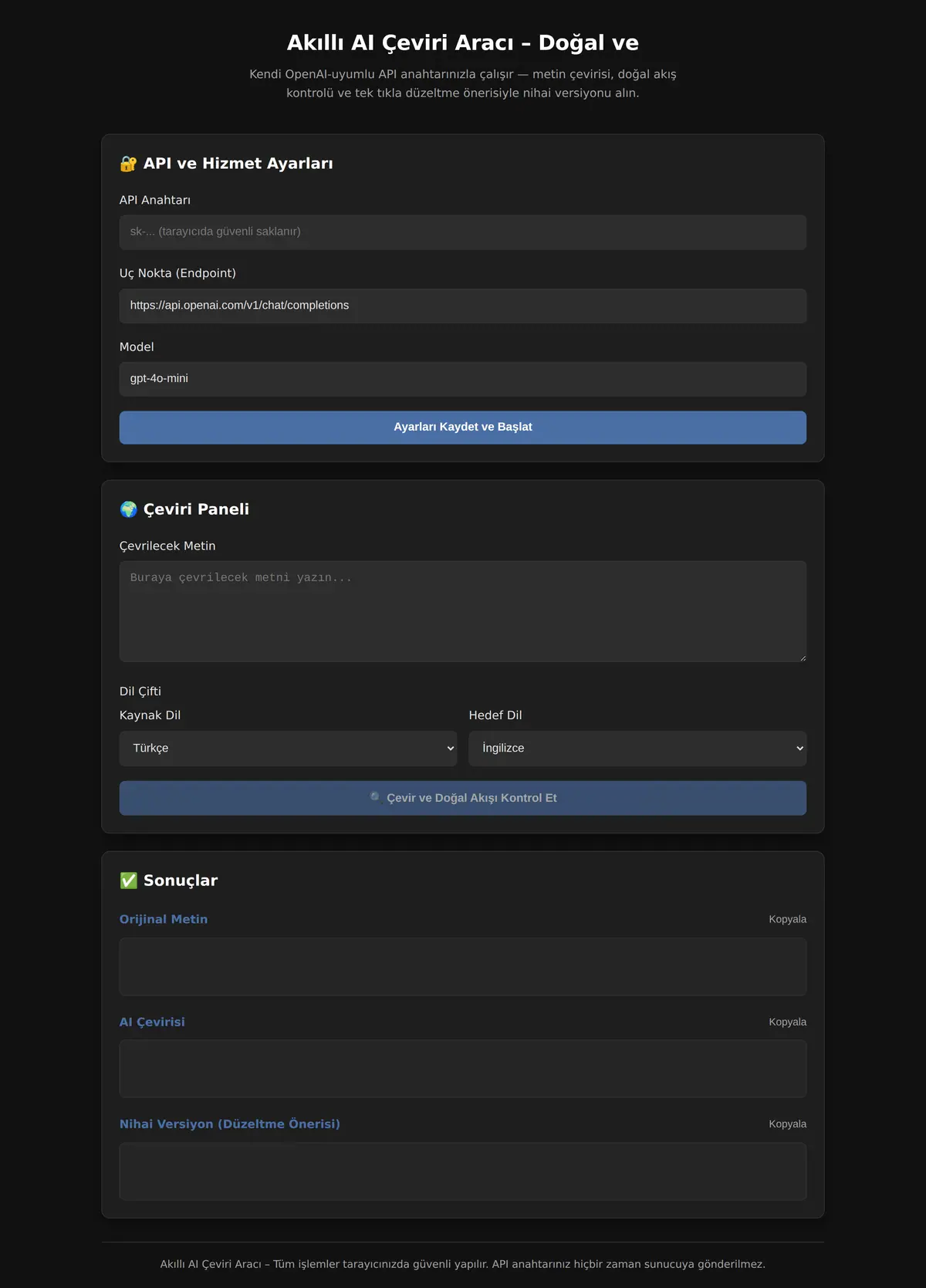Copy the Orijinal Metin result with Kopyala
This screenshot has width=926, height=1288.
787,919
